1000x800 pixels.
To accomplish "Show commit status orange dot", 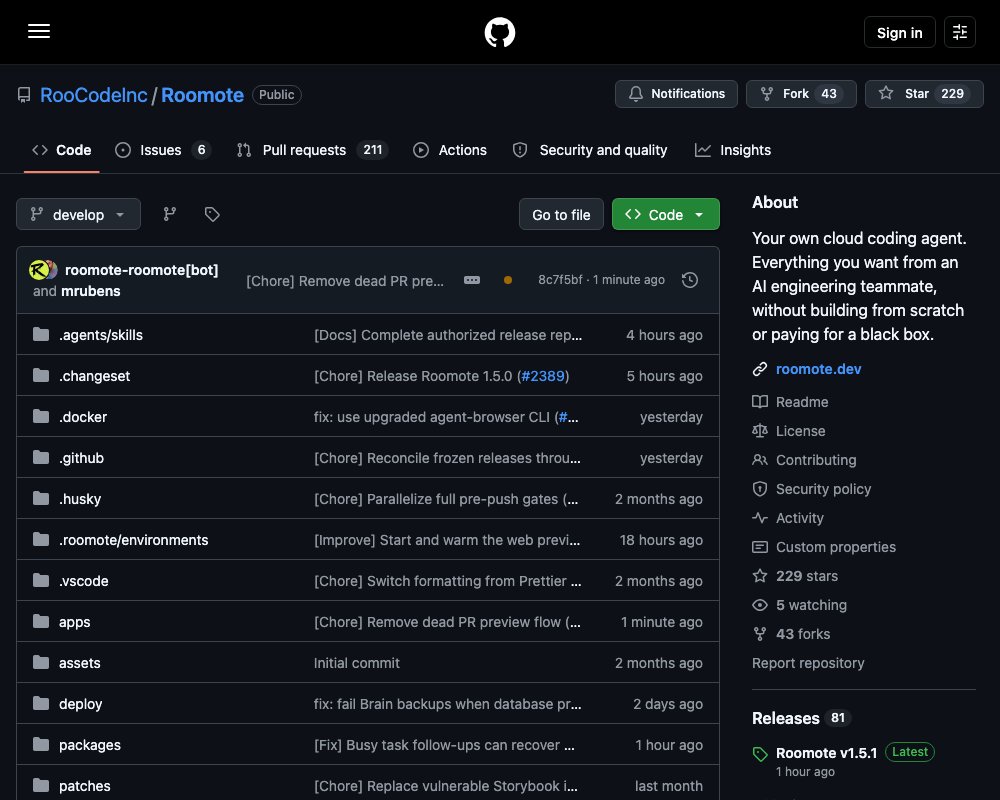I will (x=508, y=280).
